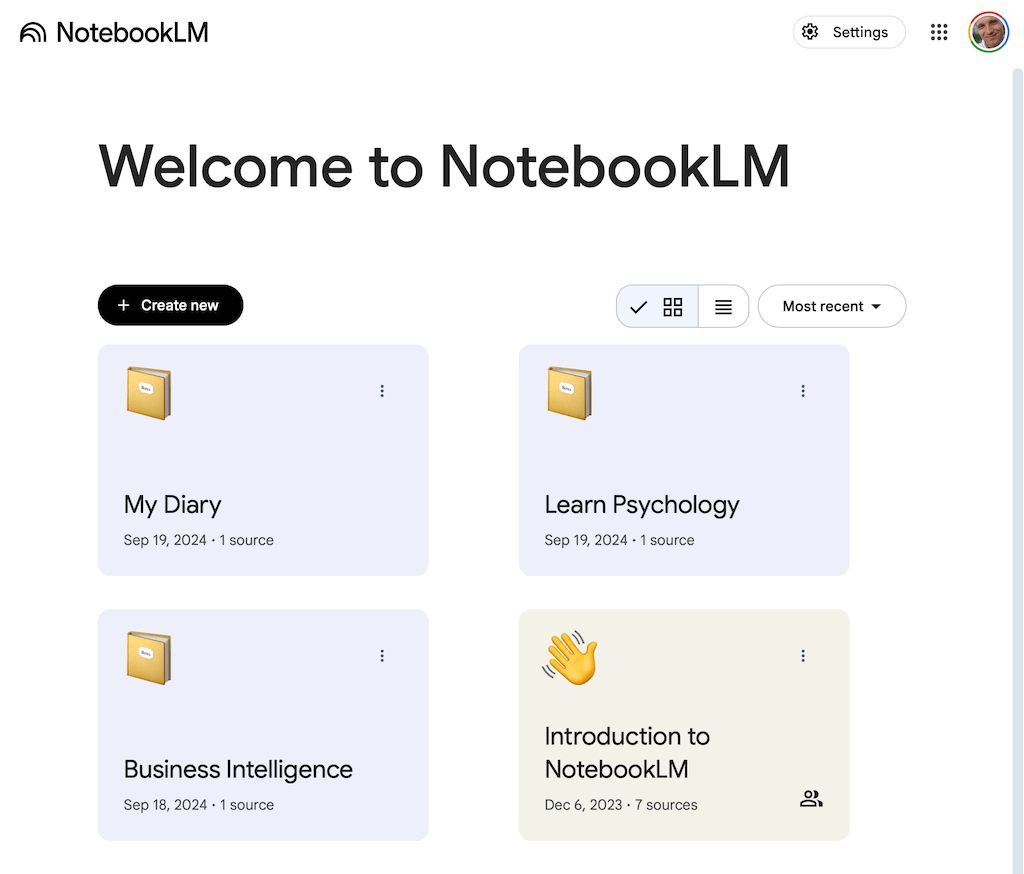Switch to list view layout
Viewport: 1024px width, 874px height.
[723, 306]
